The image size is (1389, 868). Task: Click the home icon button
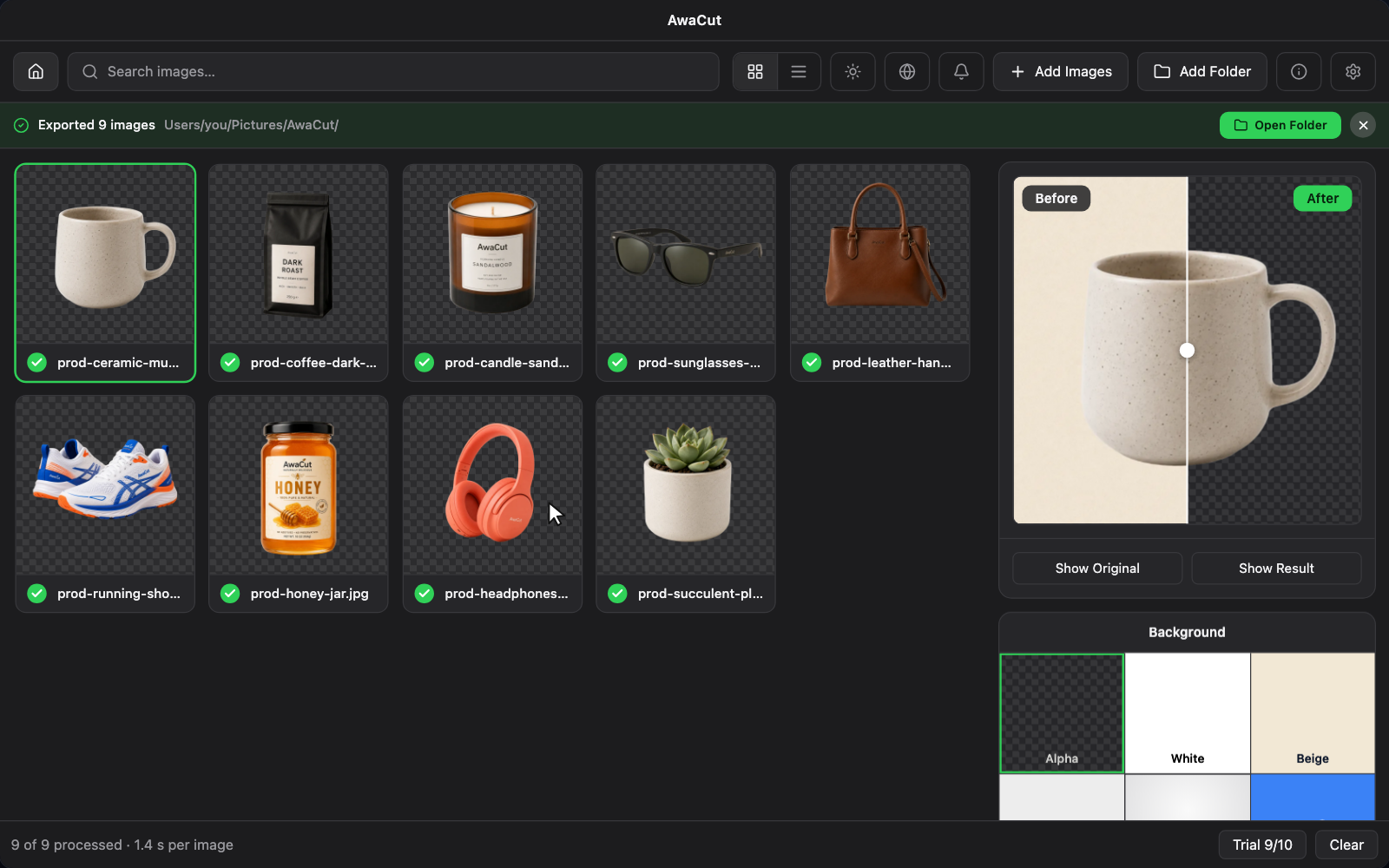click(x=36, y=71)
